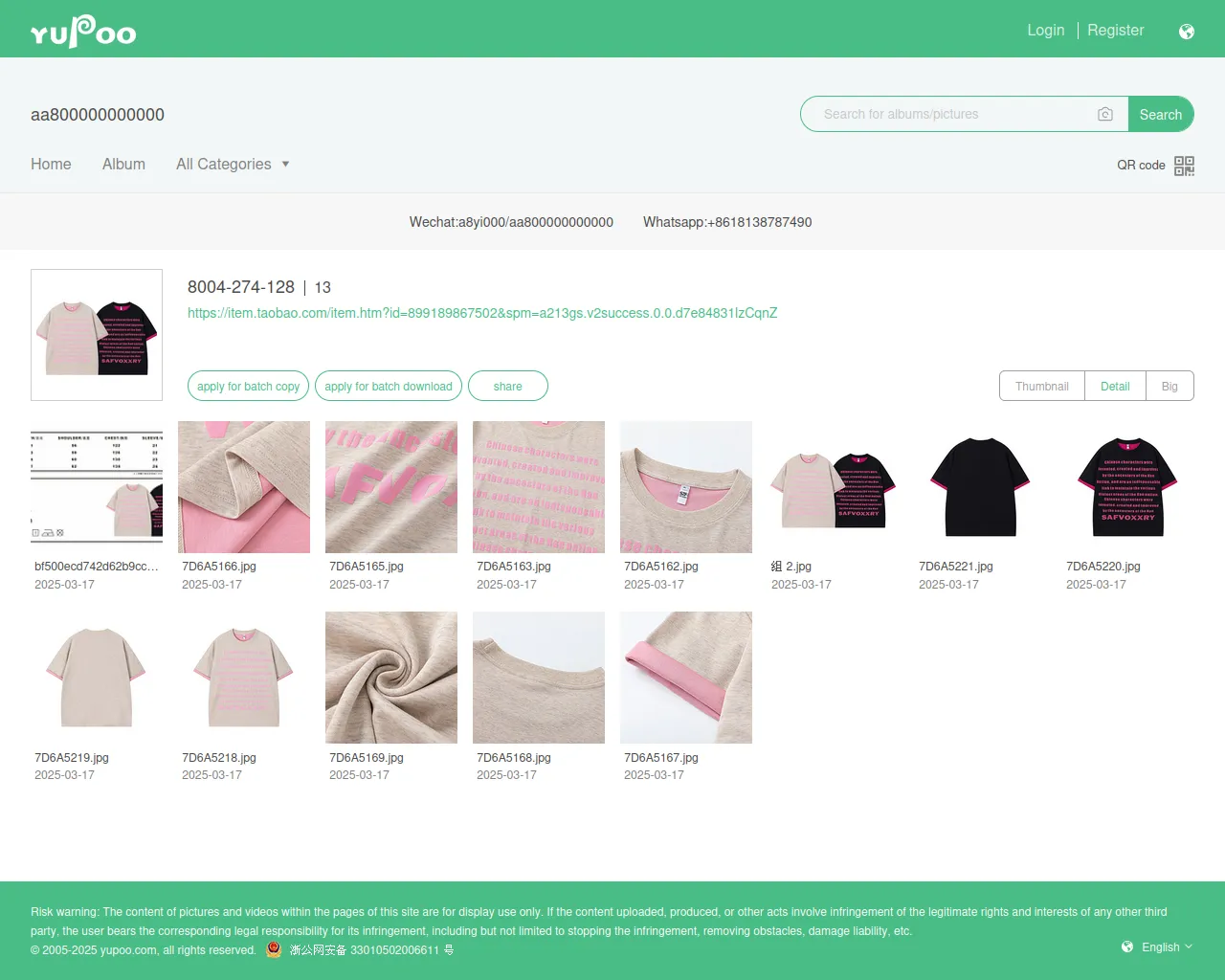Open image 7D6A5166.jpg
This screenshot has height=980, width=1225.
(244, 487)
